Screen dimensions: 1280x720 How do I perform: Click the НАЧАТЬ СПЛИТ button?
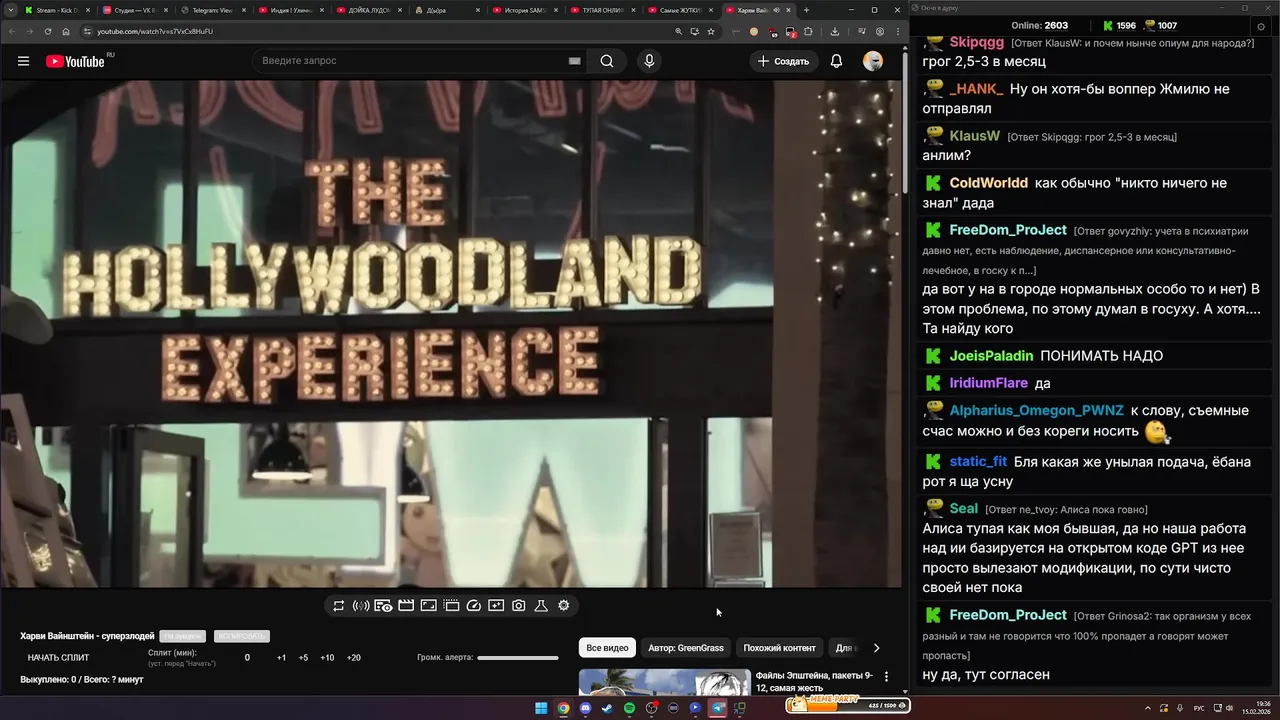58,658
